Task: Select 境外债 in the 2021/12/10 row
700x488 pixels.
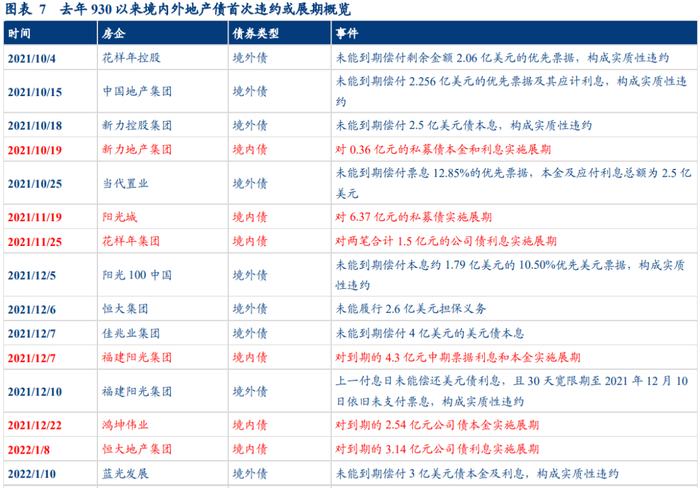Action: tap(250, 392)
